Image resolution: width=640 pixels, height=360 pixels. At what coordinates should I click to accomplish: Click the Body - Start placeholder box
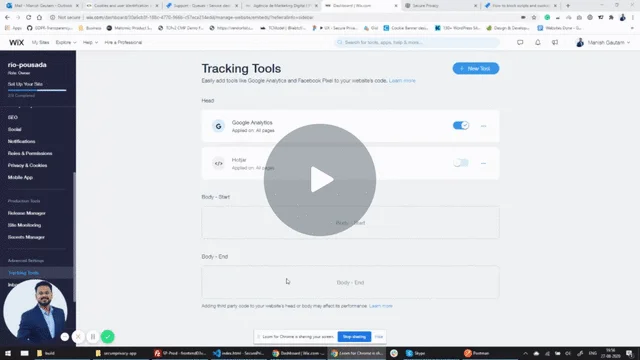(350, 222)
